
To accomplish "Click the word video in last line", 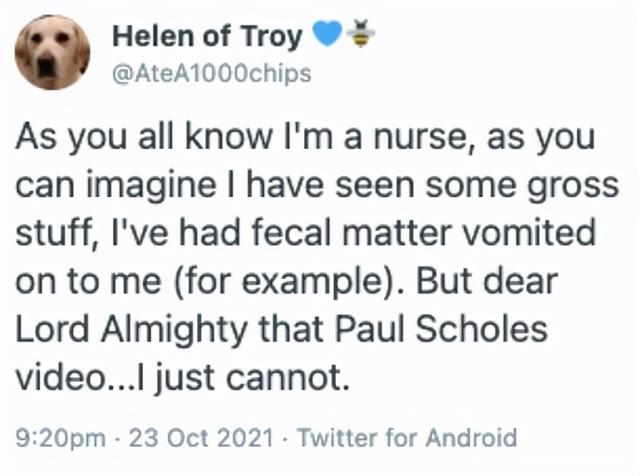I will (x=62, y=377).
